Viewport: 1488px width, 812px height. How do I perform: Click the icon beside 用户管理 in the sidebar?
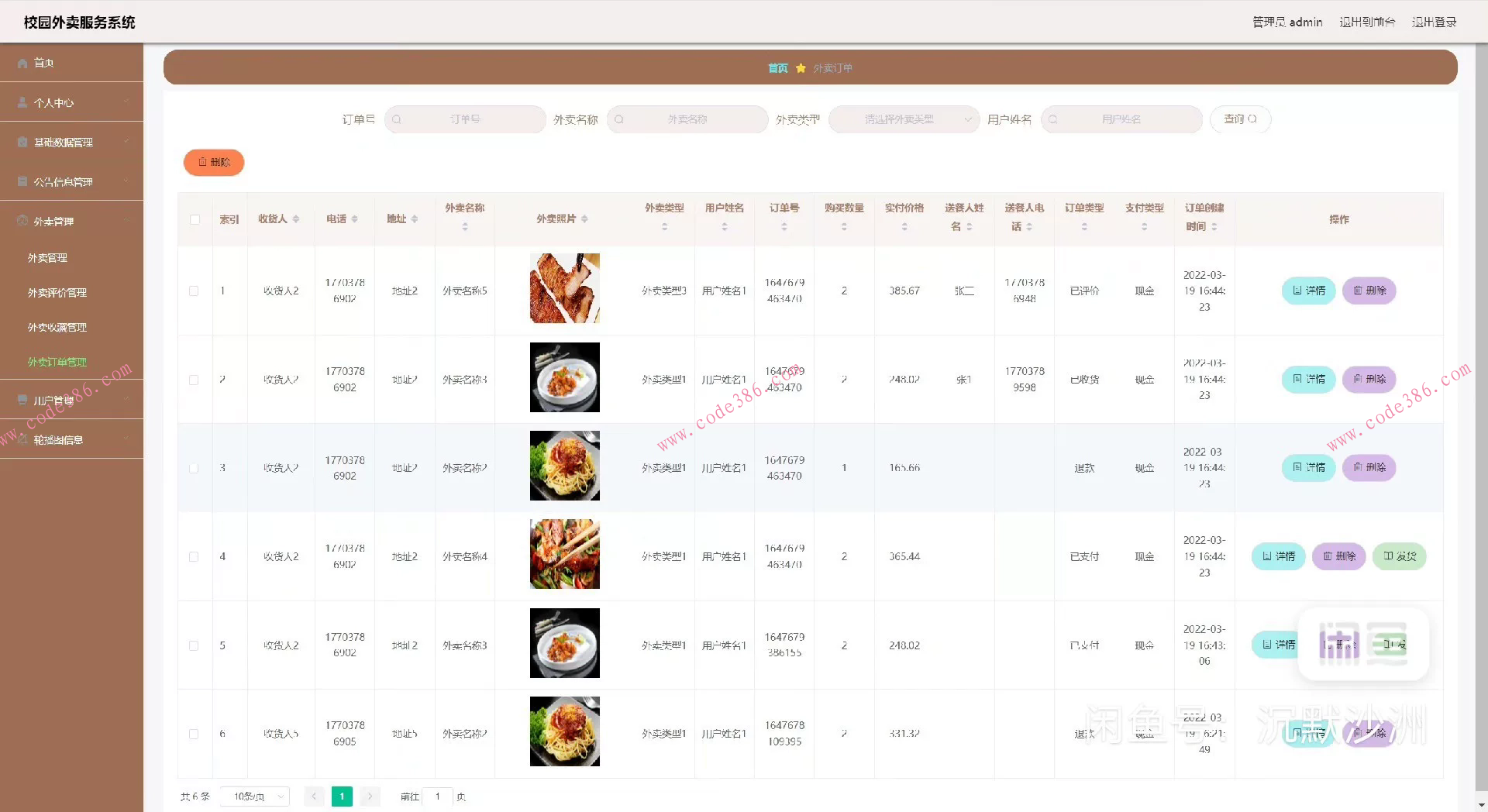pyautogui.click(x=22, y=400)
